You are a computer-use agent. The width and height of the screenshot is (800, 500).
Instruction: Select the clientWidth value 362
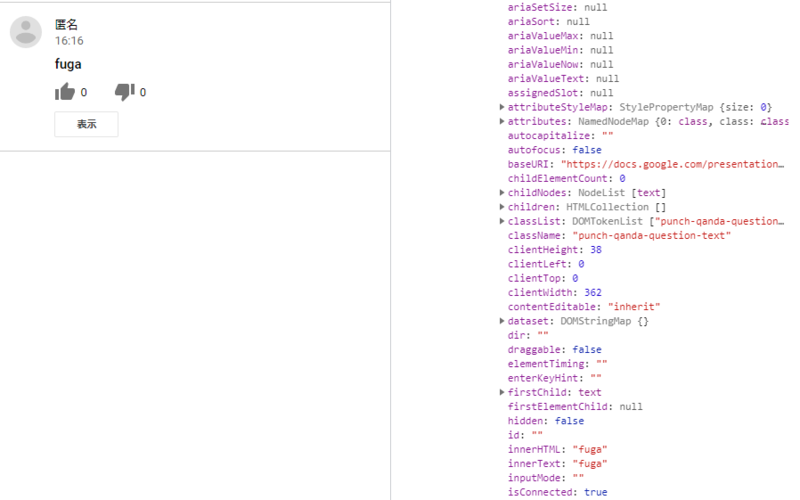(593, 293)
